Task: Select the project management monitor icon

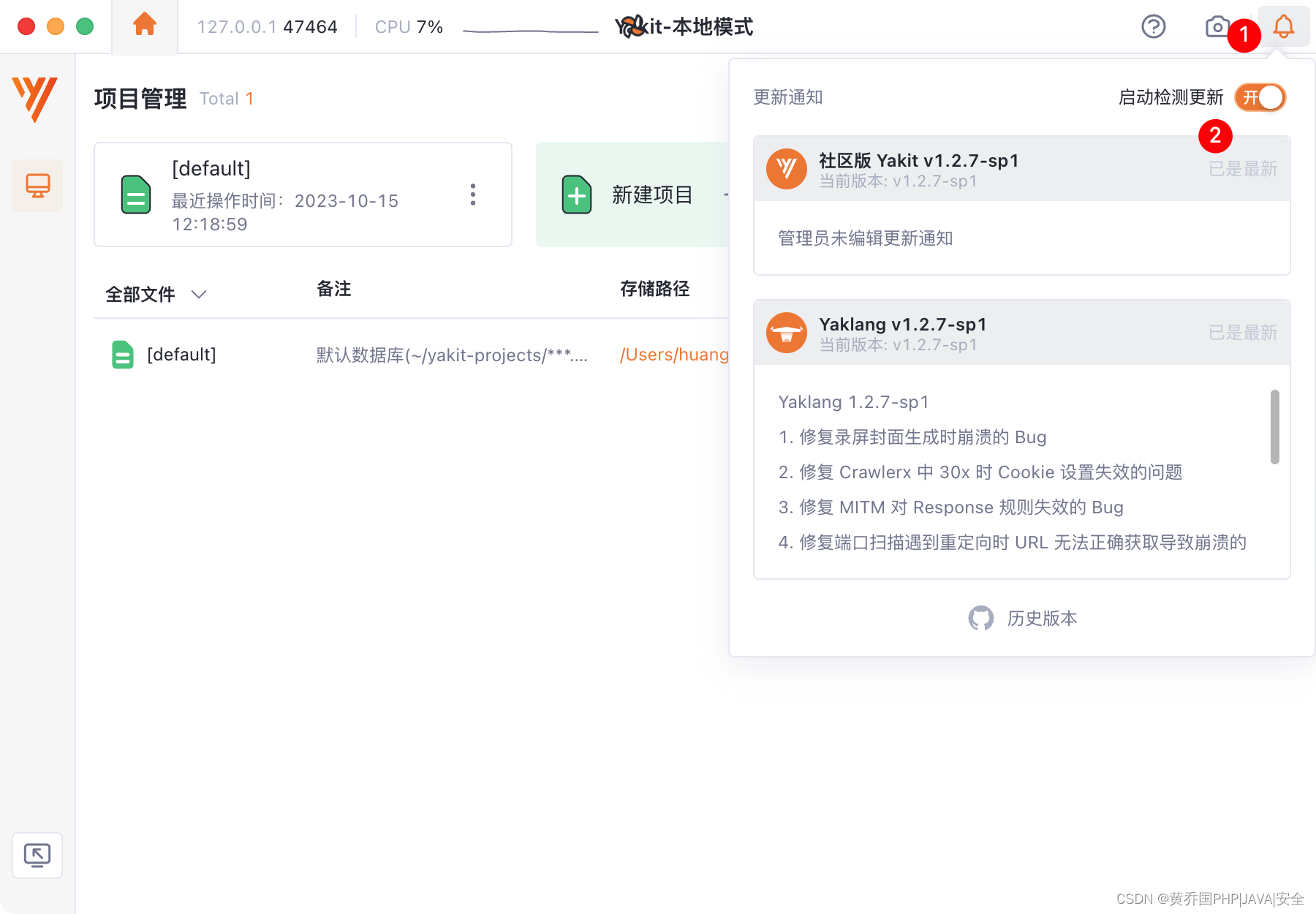Action: tap(37, 186)
